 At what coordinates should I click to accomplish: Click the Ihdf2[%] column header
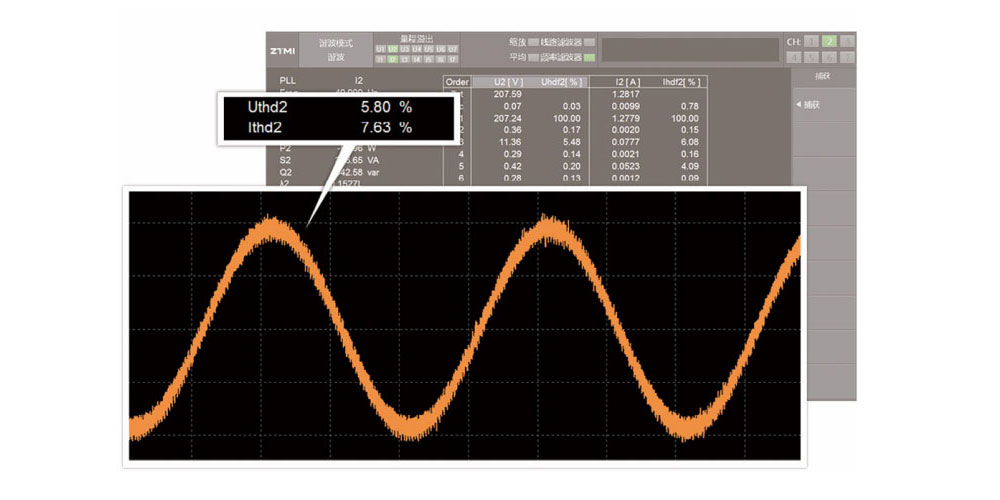[679, 81]
